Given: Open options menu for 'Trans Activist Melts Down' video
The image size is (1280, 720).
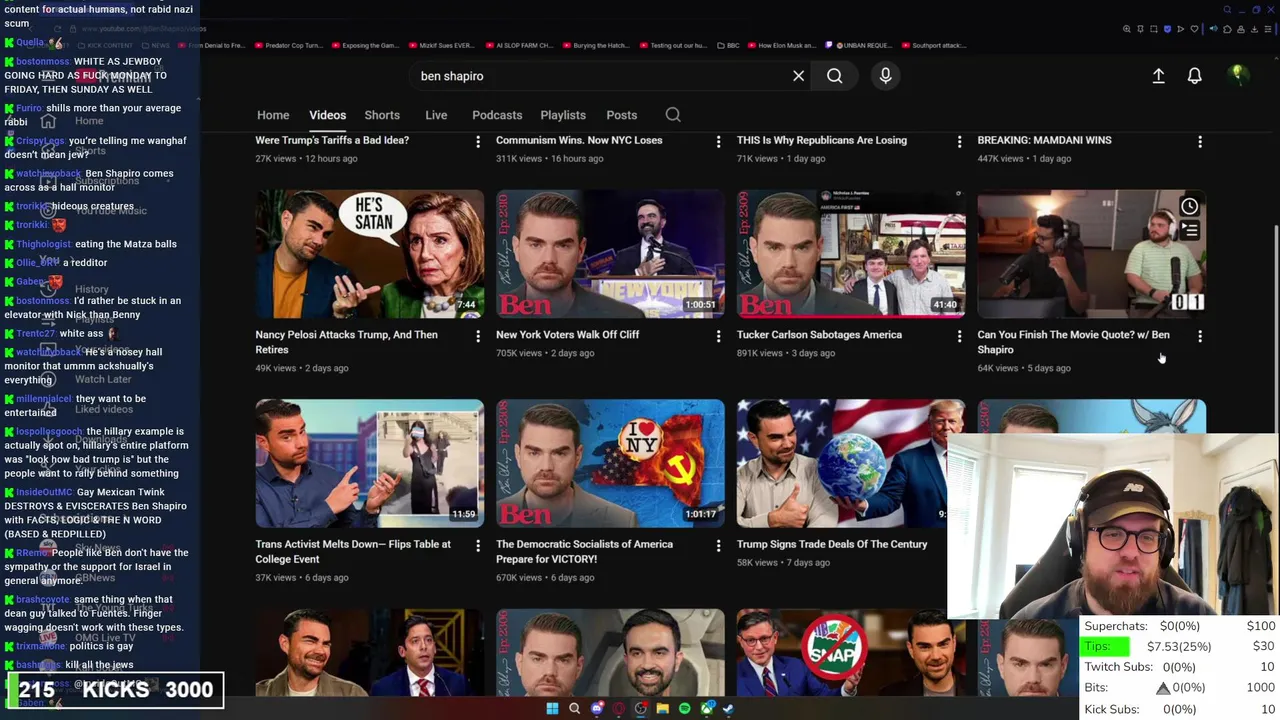Looking at the screenshot, I should pyautogui.click(x=477, y=546).
